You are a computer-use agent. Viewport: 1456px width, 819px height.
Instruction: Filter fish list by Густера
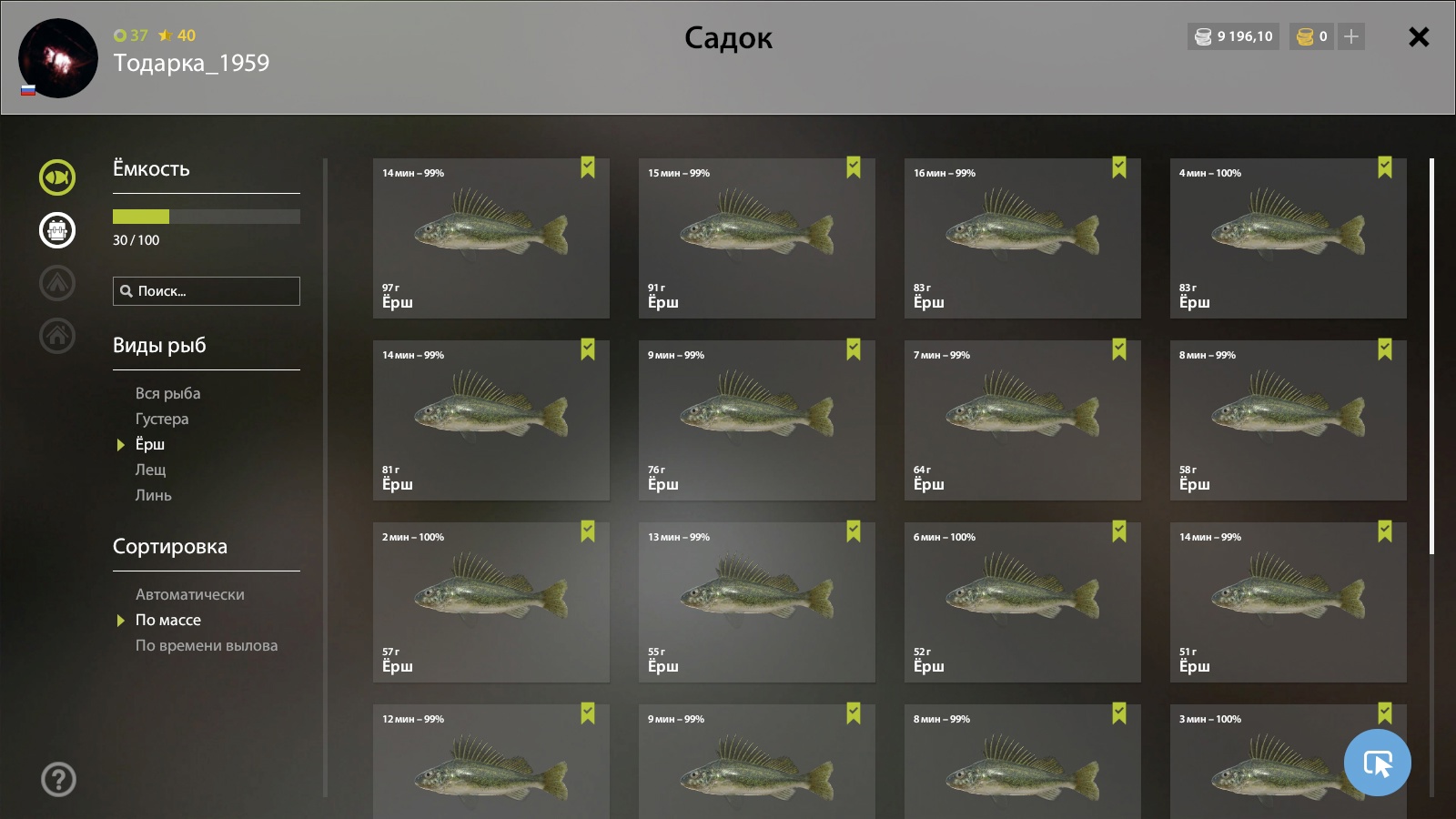[162, 419]
